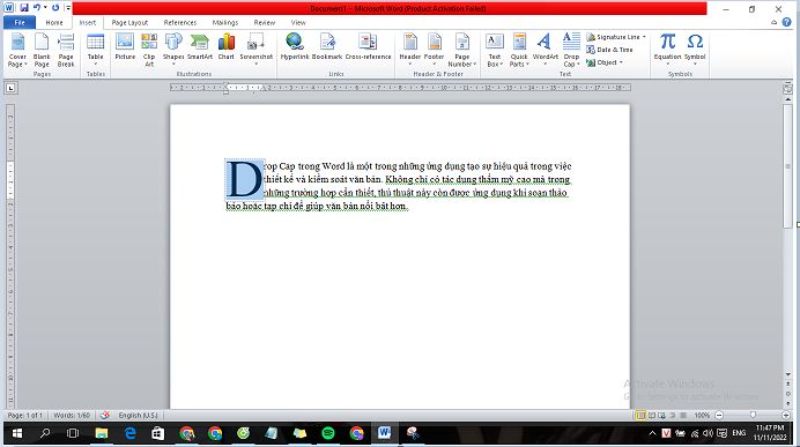Switch to the Mailings tab
The height and width of the screenshot is (447, 800).
(x=225, y=22)
